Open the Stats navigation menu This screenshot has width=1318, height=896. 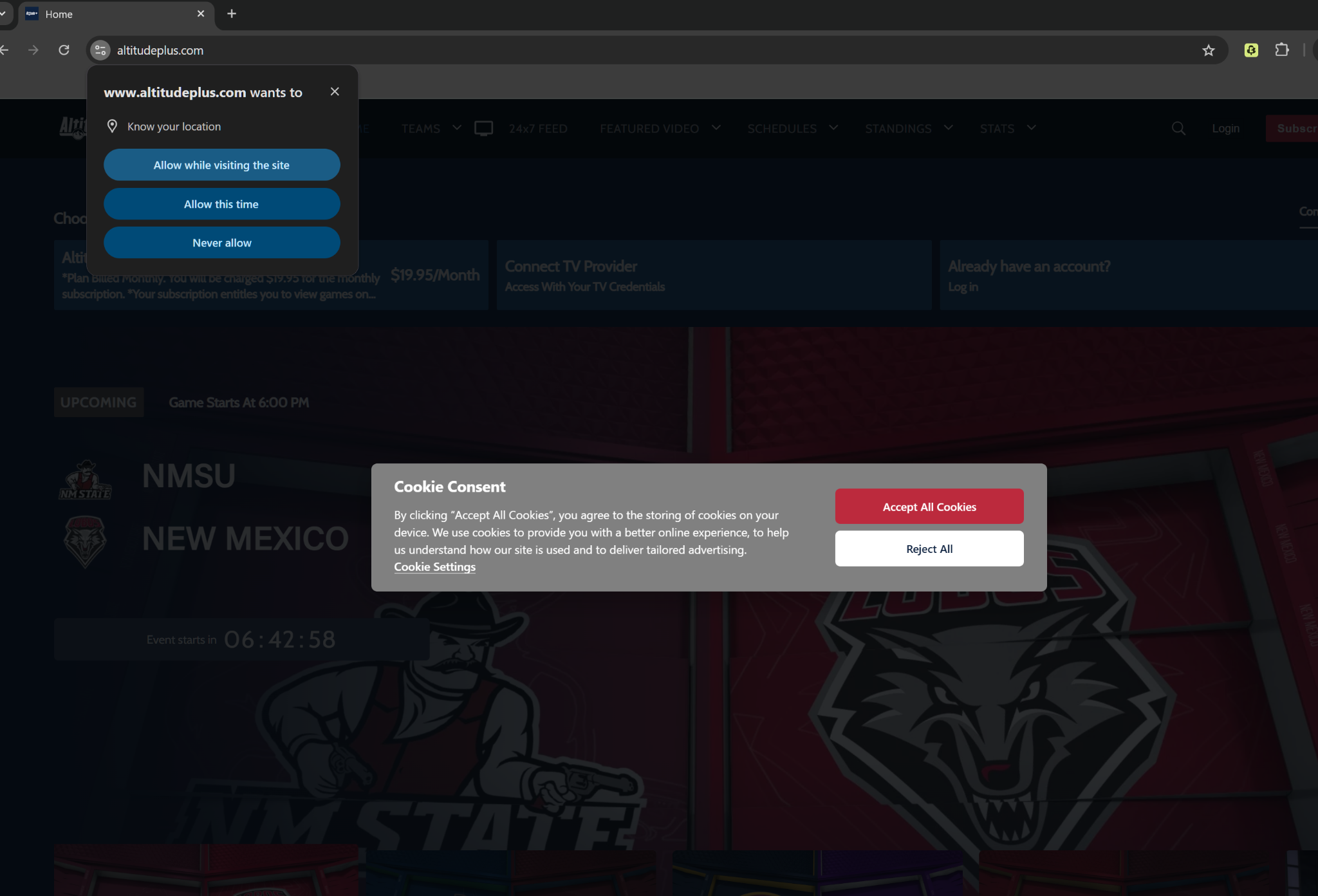pos(997,128)
